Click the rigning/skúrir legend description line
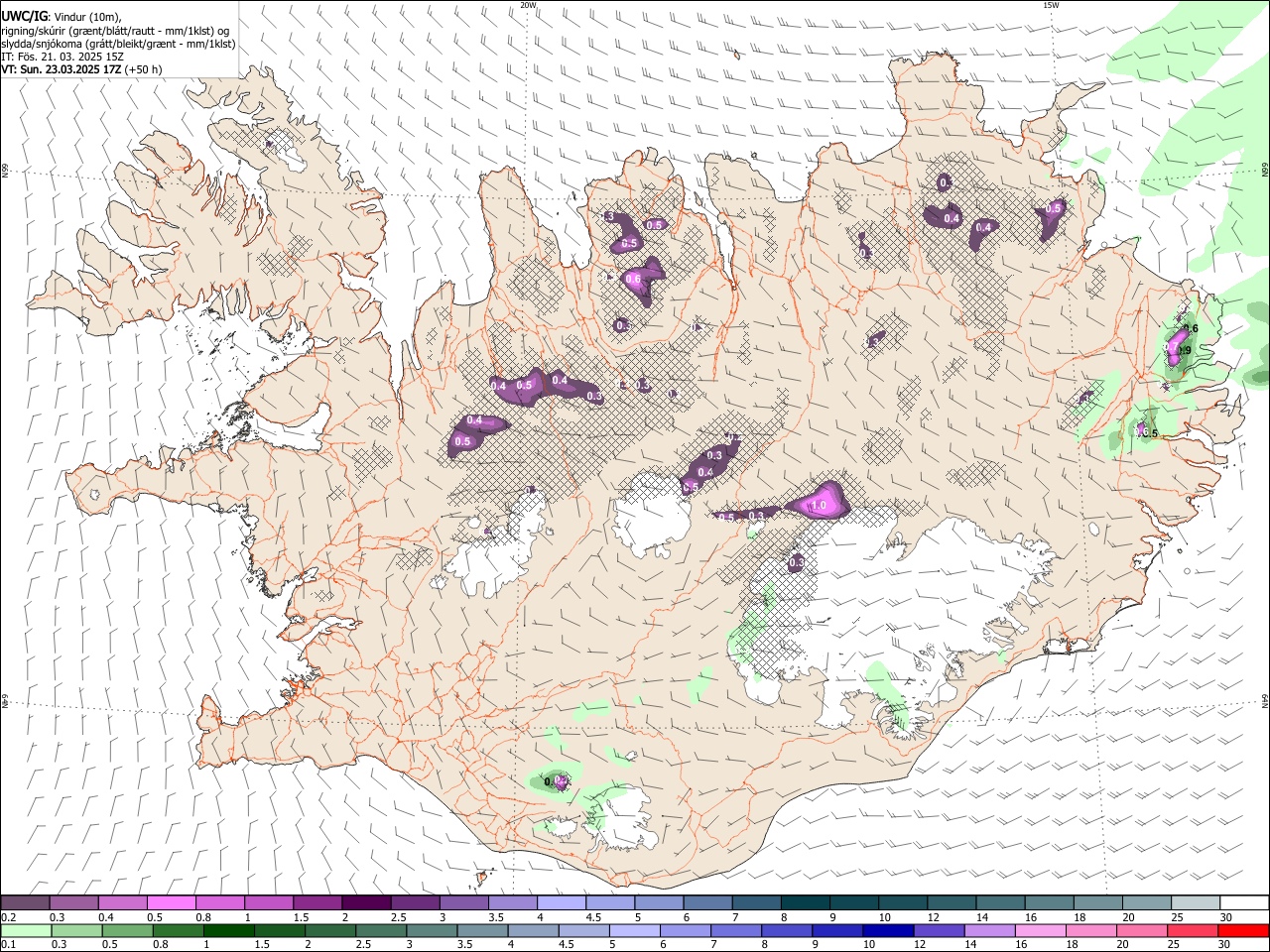This screenshot has height=952, width=1270. (x=115, y=31)
